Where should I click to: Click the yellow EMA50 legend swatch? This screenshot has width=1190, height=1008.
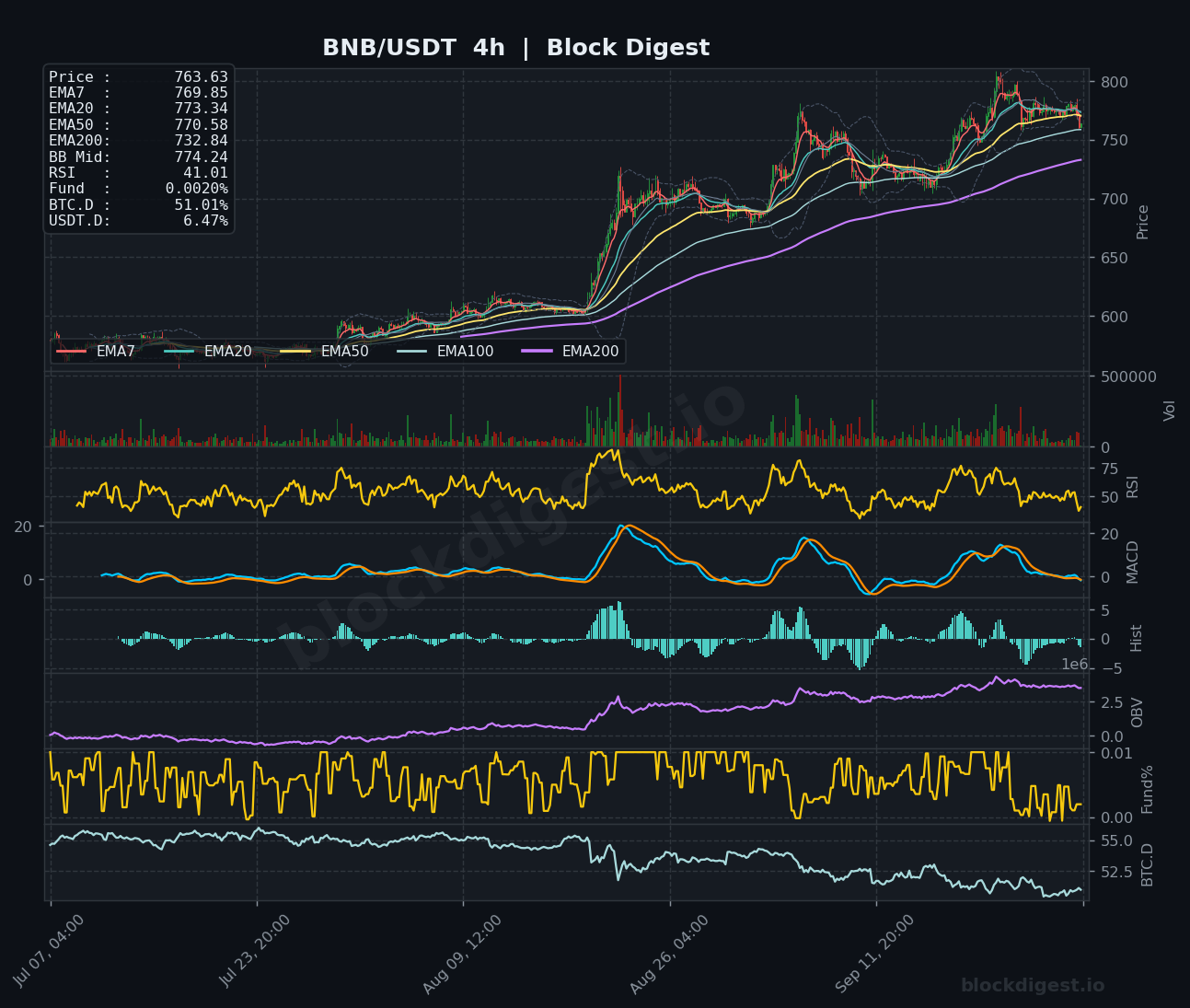(x=296, y=352)
